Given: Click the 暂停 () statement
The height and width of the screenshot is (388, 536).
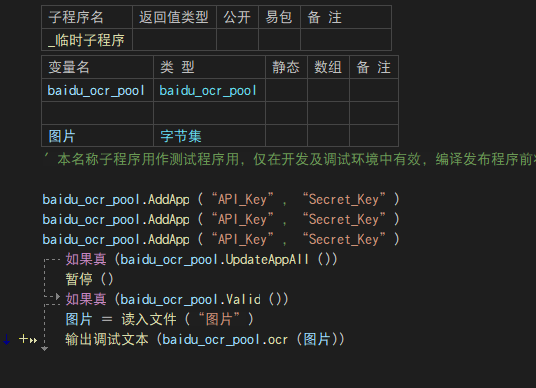Looking at the screenshot, I should coord(89,279).
